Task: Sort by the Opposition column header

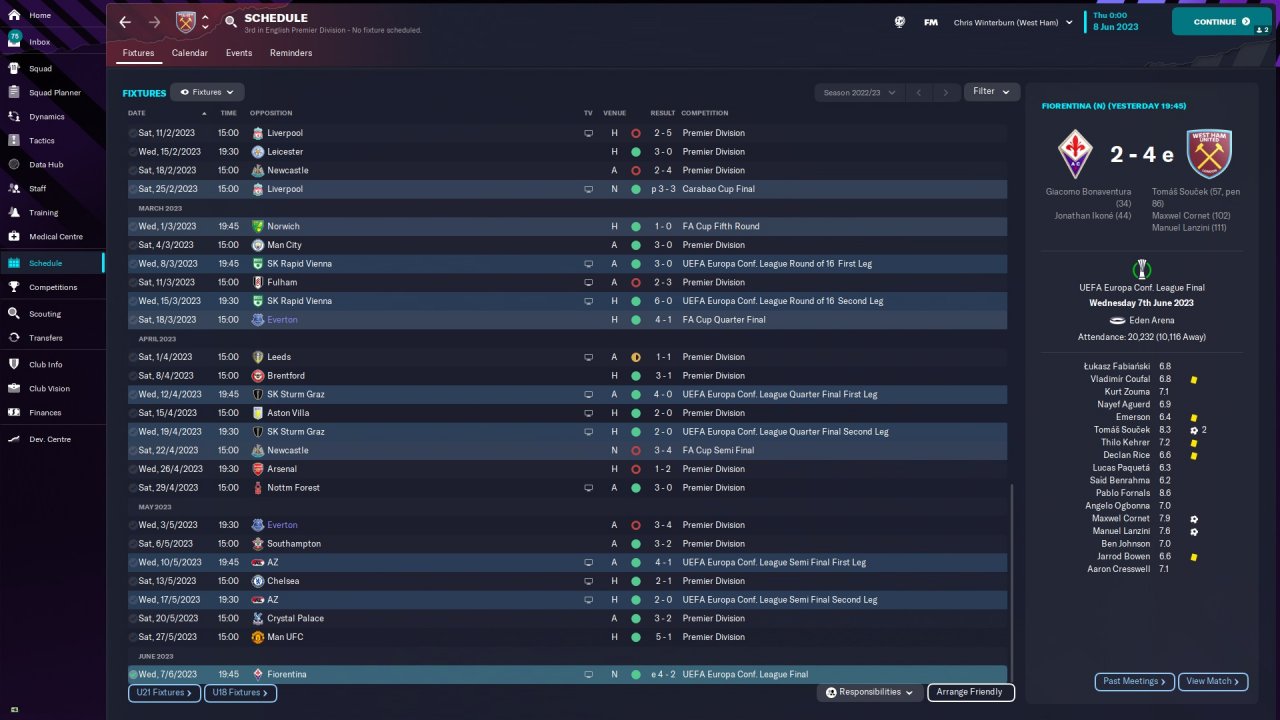Action: [x=271, y=113]
